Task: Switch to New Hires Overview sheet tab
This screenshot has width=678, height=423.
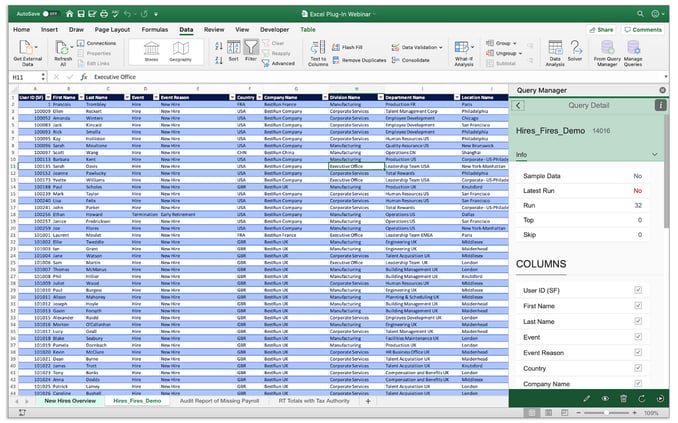Action: point(70,401)
